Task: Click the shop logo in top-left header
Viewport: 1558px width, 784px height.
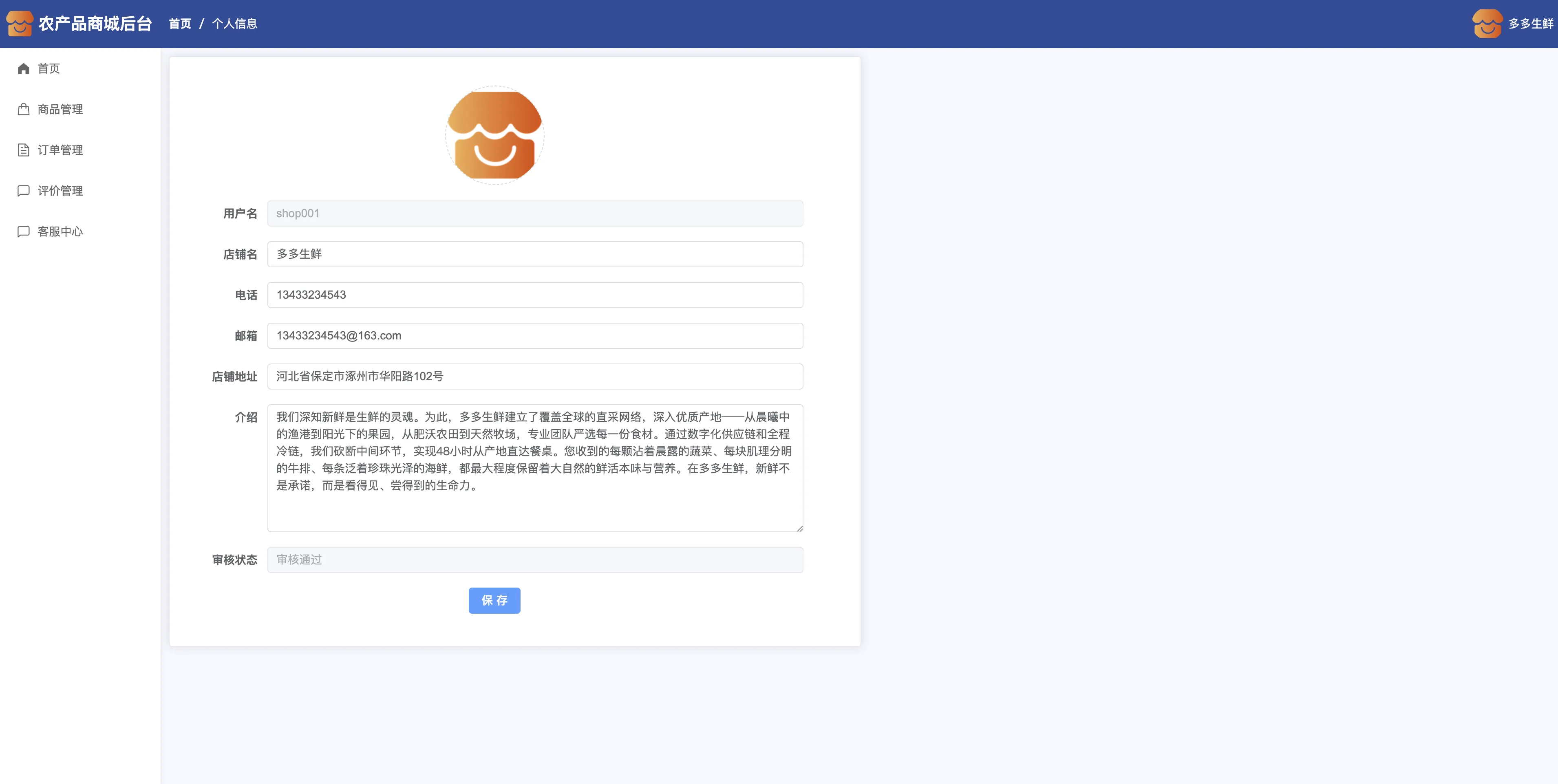Action: pyautogui.click(x=19, y=24)
